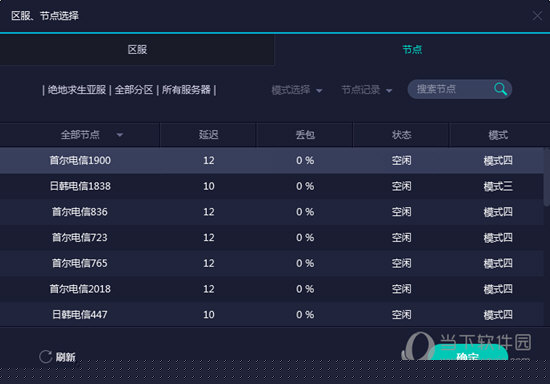Select node 日韩电信1838
This screenshot has width=550, height=384.
coord(272,186)
